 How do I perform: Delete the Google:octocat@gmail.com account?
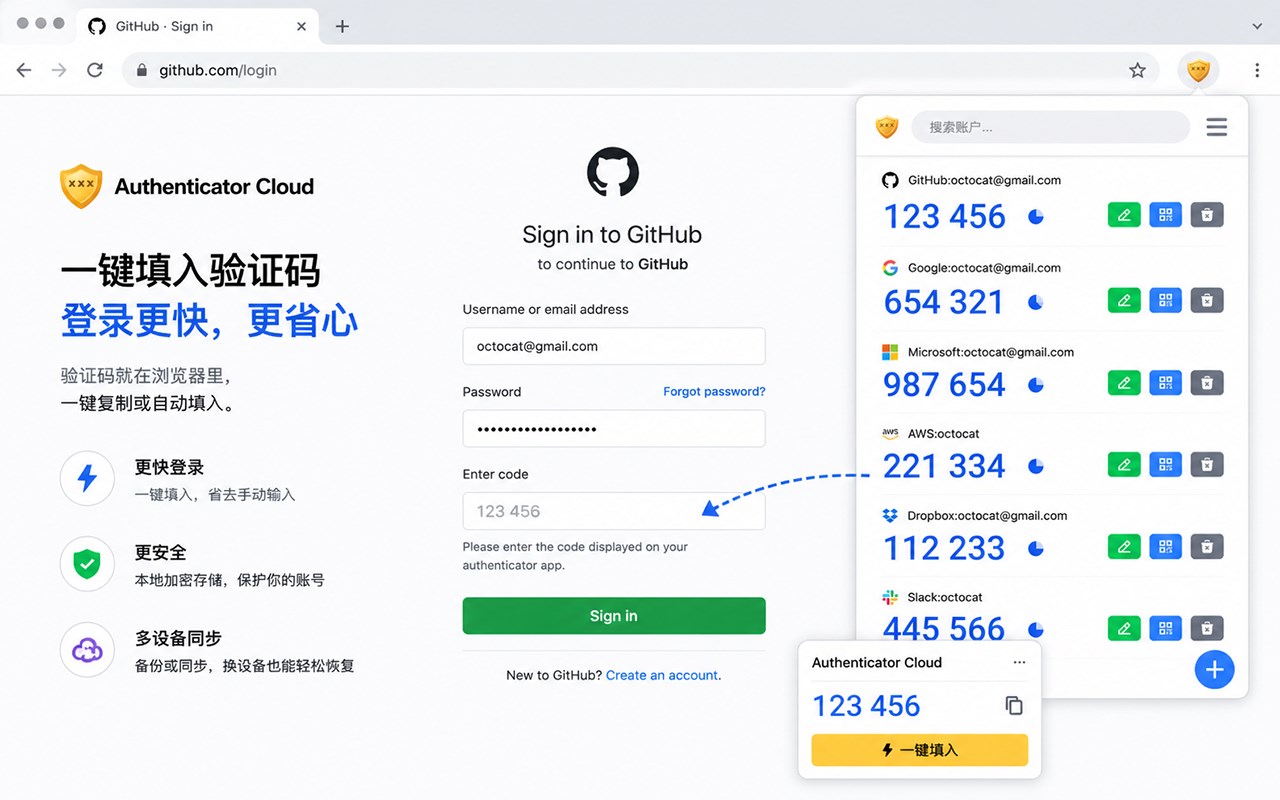1207,300
